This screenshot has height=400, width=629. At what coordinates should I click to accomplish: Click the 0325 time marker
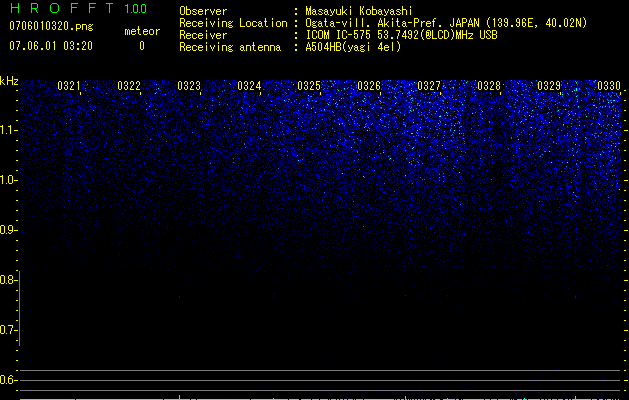309,86
